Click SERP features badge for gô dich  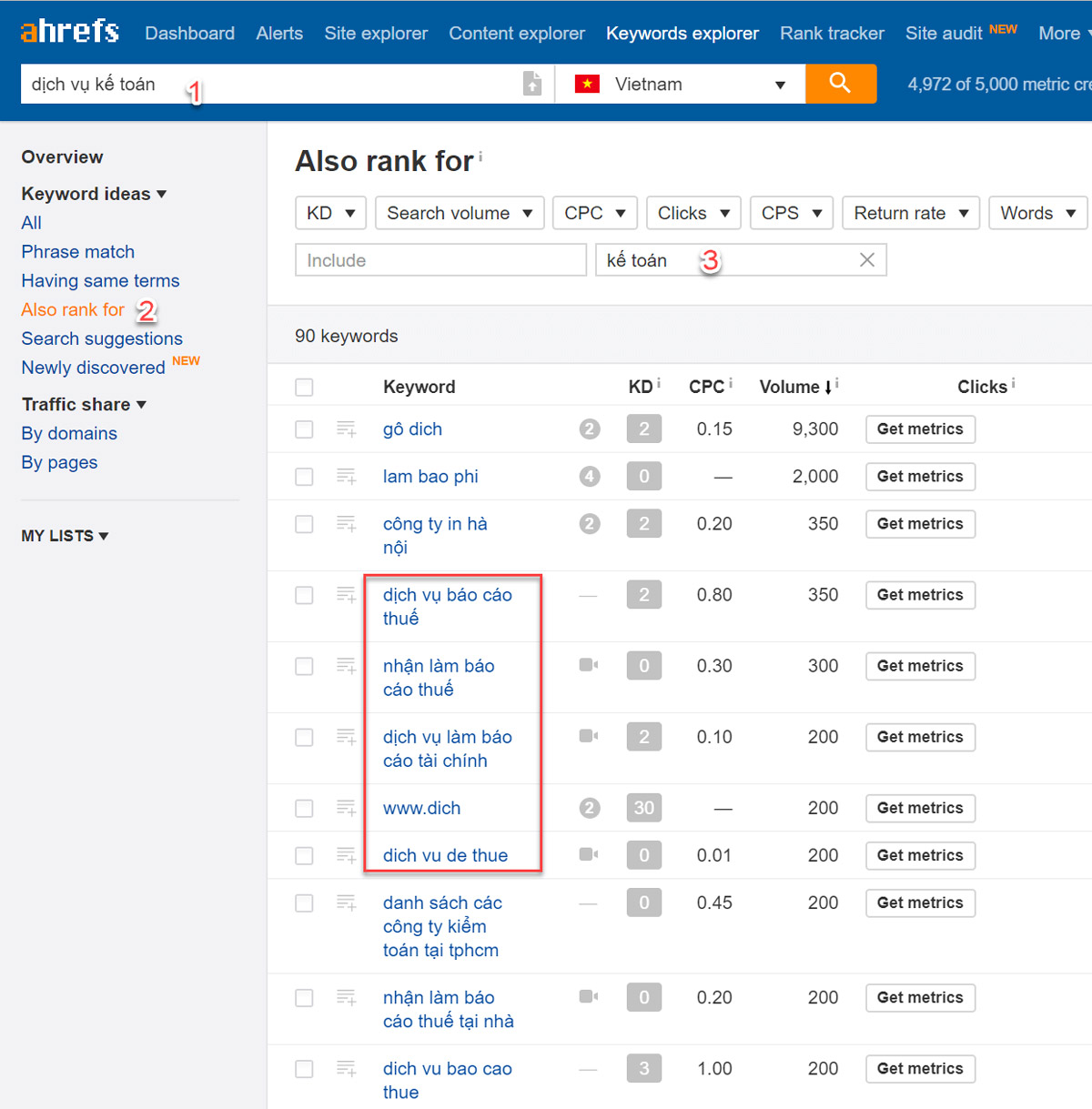(x=590, y=428)
